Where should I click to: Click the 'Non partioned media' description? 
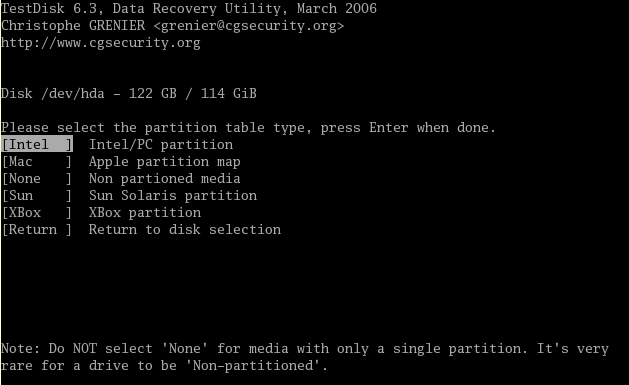pos(164,179)
